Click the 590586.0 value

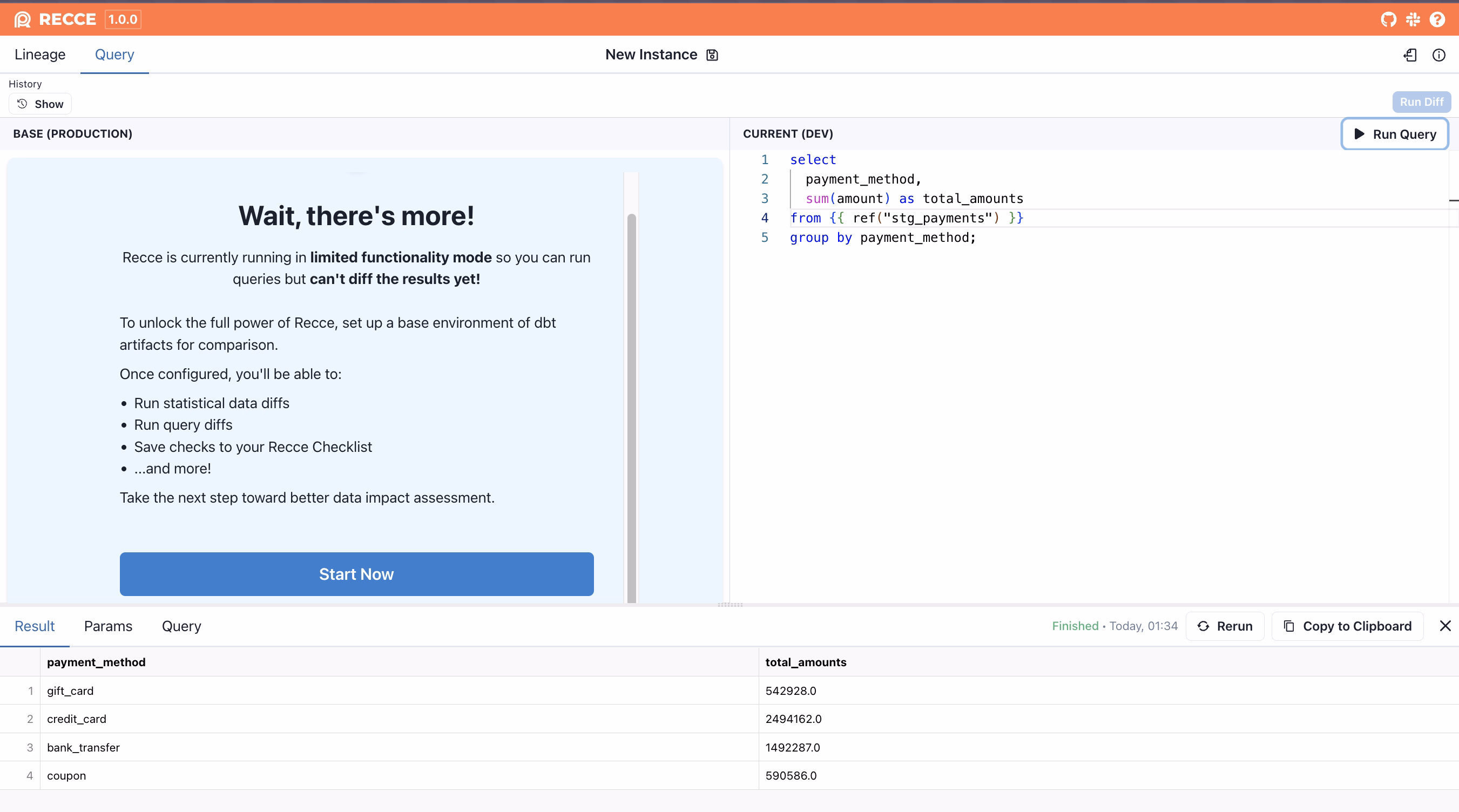pyautogui.click(x=791, y=775)
